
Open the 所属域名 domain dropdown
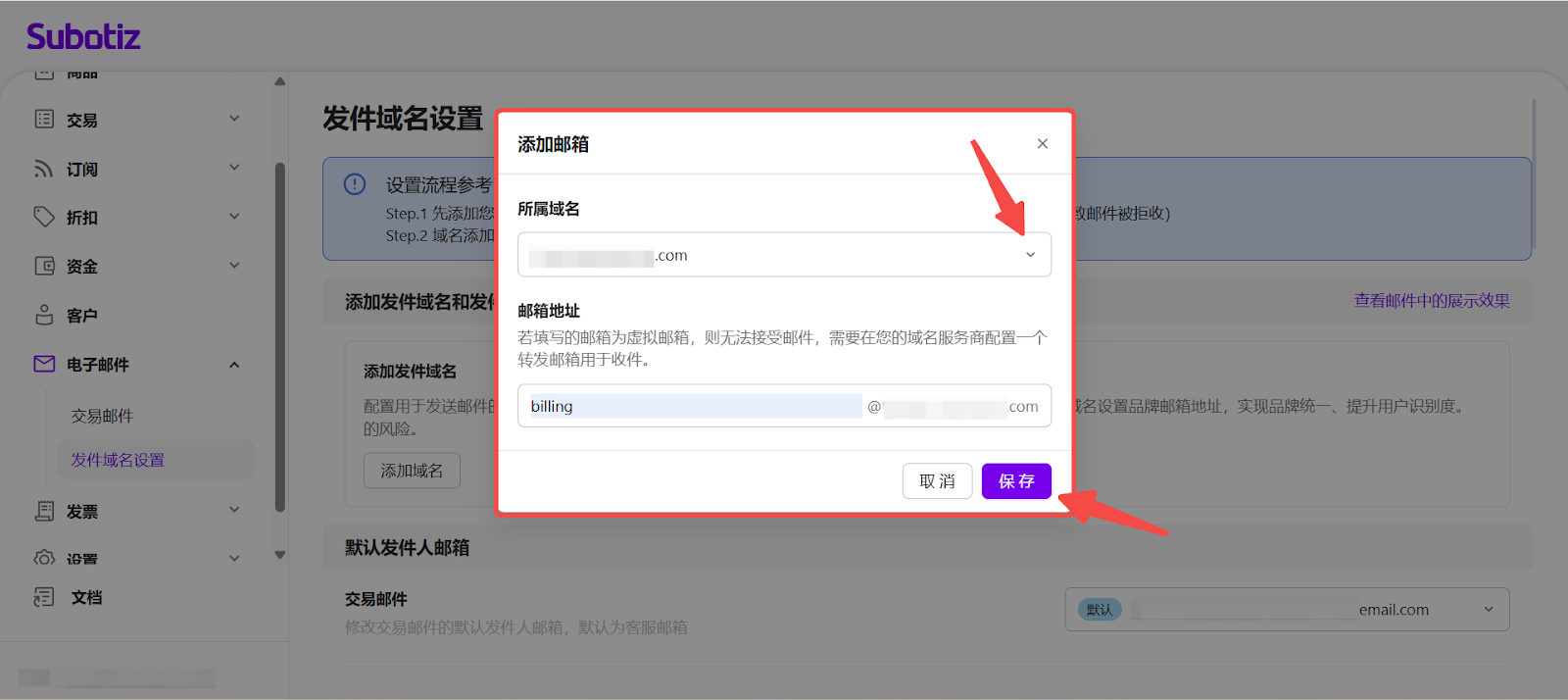click(x=784, y=255)
